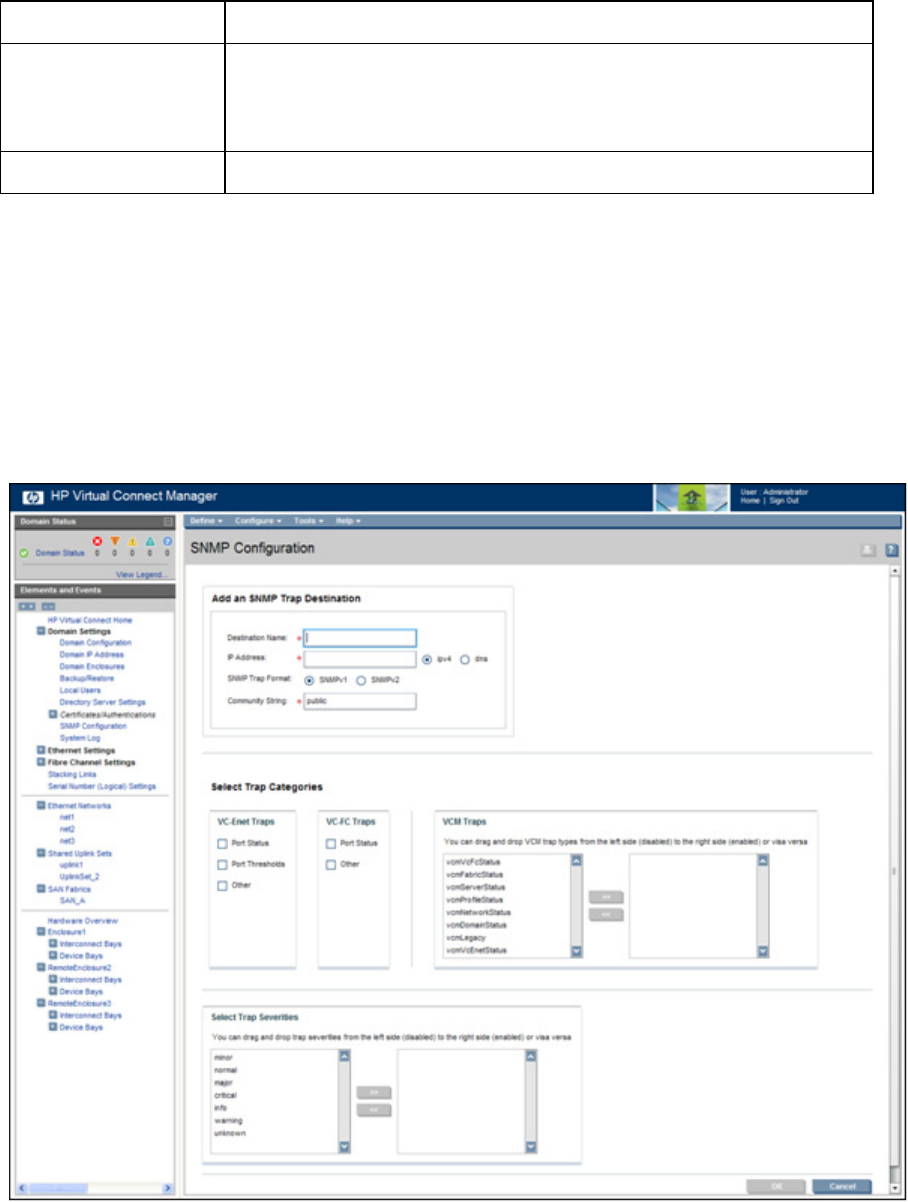Click the expand-all tree icon
The width and height of the screenshot is (908, 1202).
pos(28,606)
